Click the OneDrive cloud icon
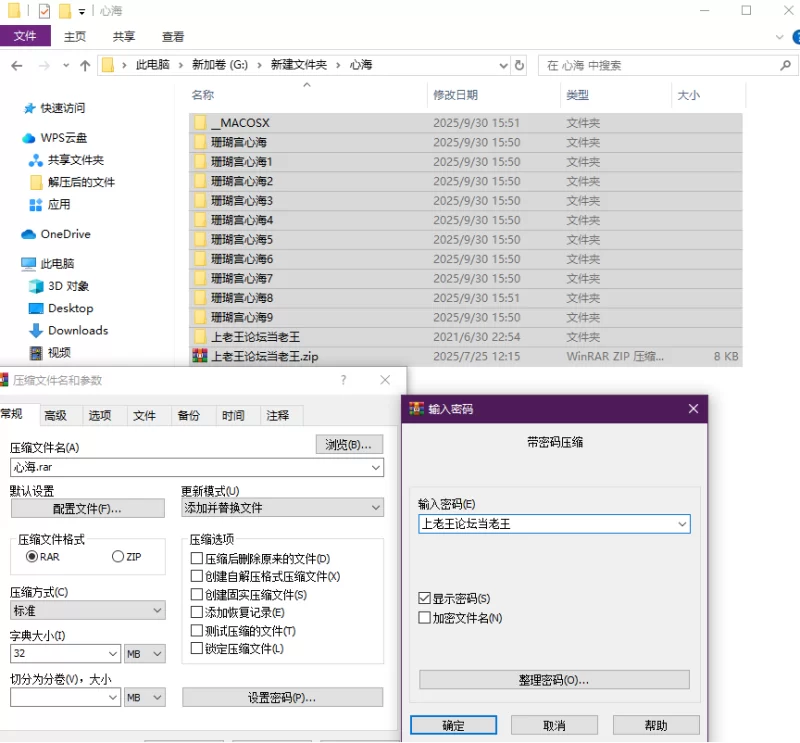 (x=28, y=234)
